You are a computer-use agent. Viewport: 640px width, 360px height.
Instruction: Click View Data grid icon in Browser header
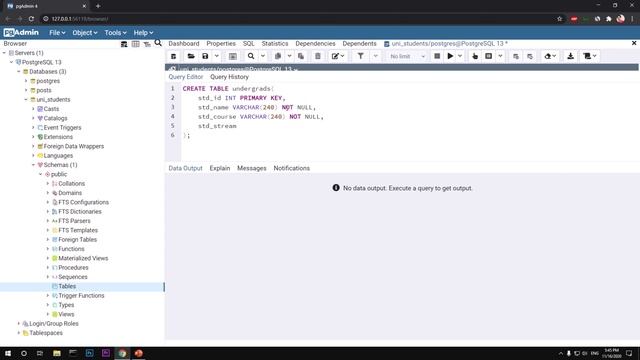[136, 44]
